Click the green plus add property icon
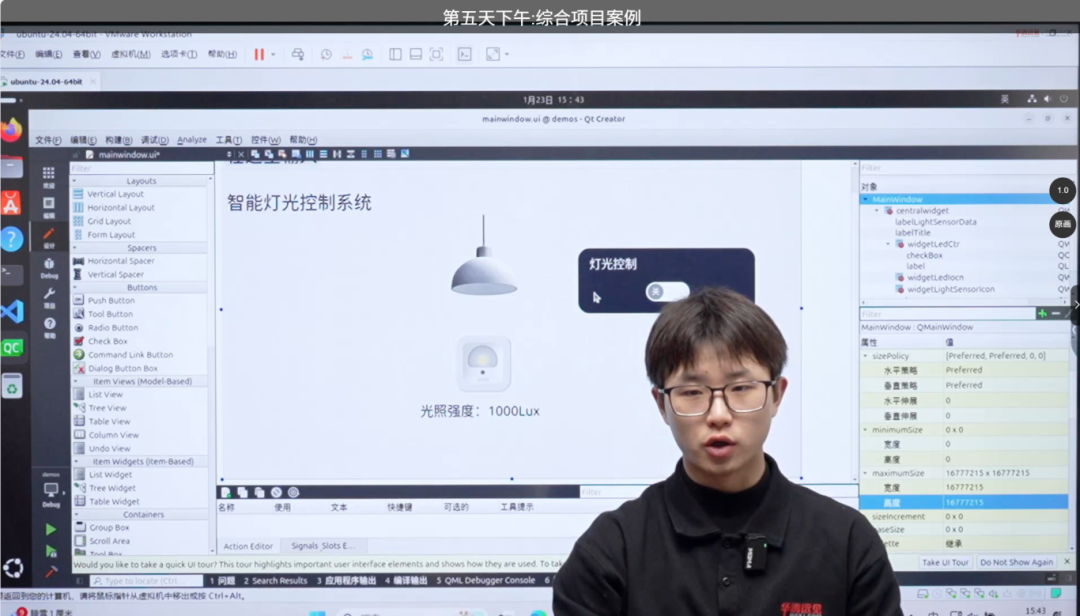This screenshot has height=616, width=1080. [1042, 313]
